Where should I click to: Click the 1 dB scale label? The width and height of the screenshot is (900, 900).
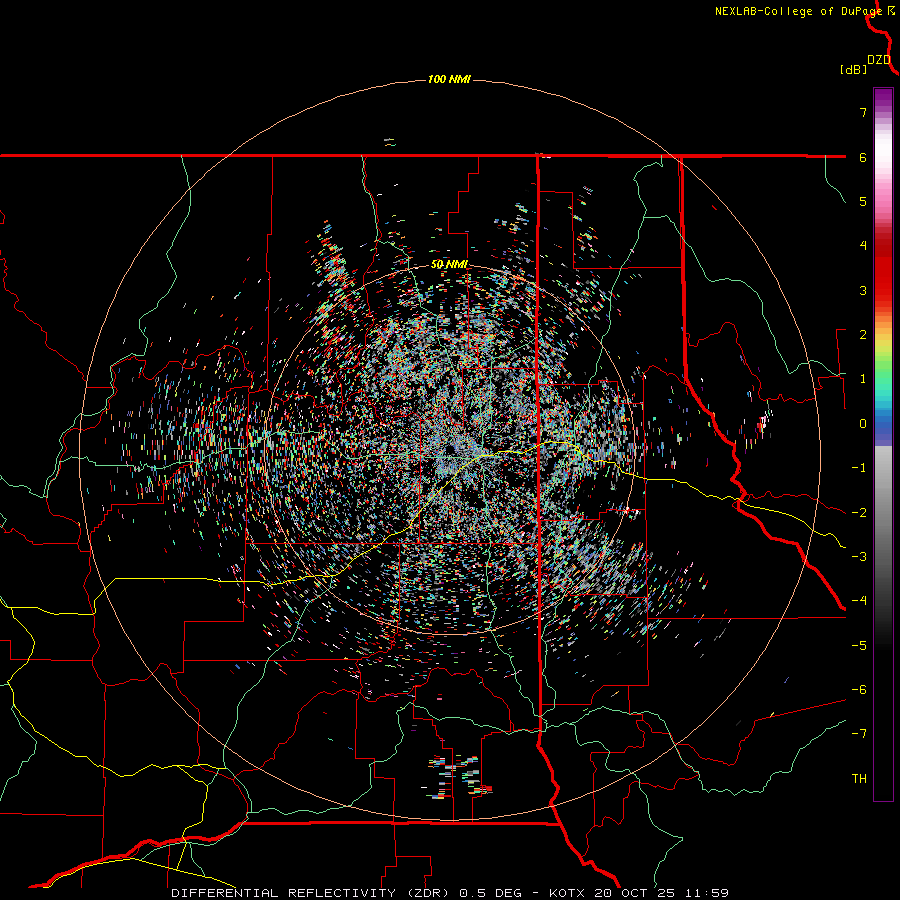[x=863, y=379]
